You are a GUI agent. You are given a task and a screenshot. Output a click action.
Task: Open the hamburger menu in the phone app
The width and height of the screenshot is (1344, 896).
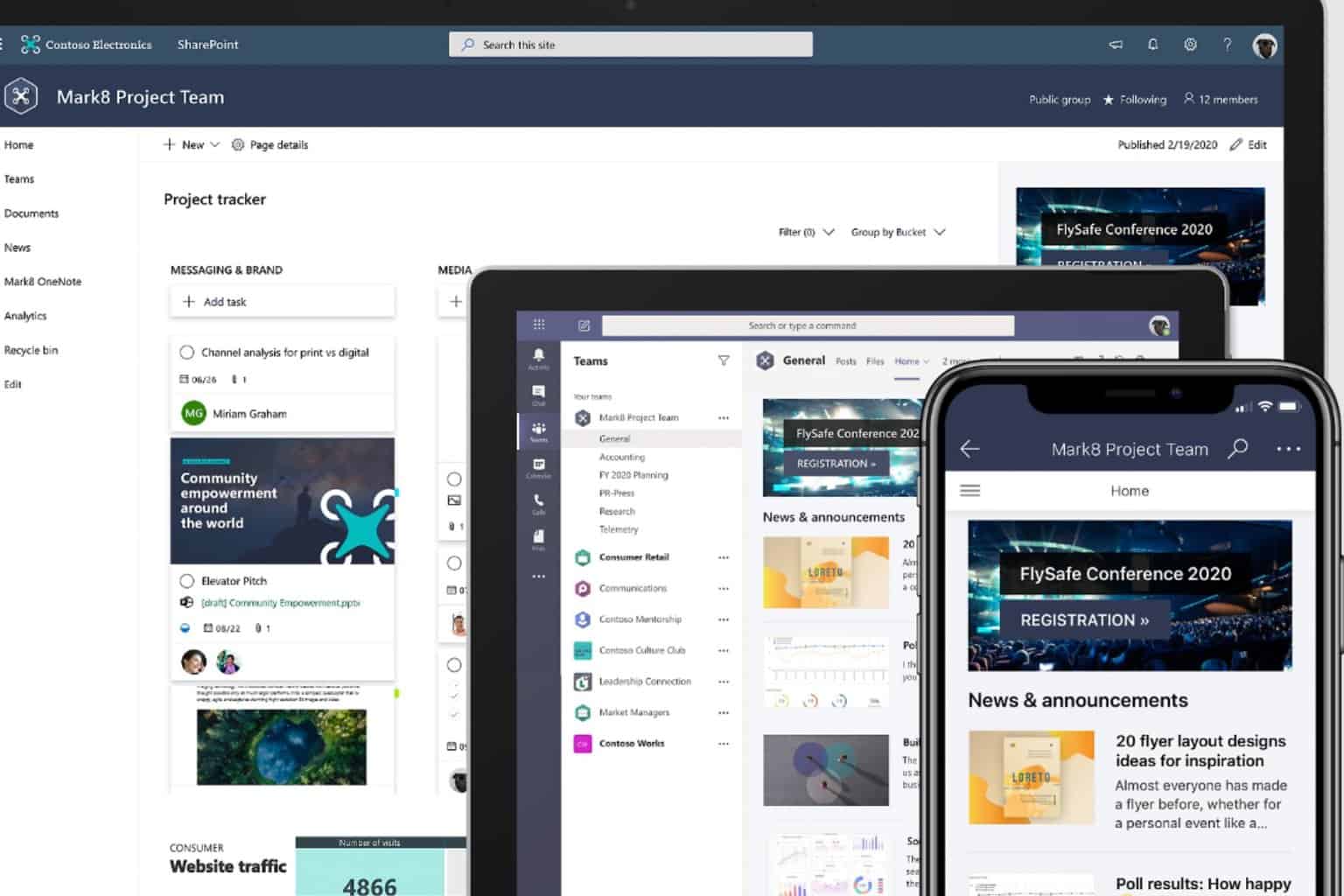coord(969,491)
